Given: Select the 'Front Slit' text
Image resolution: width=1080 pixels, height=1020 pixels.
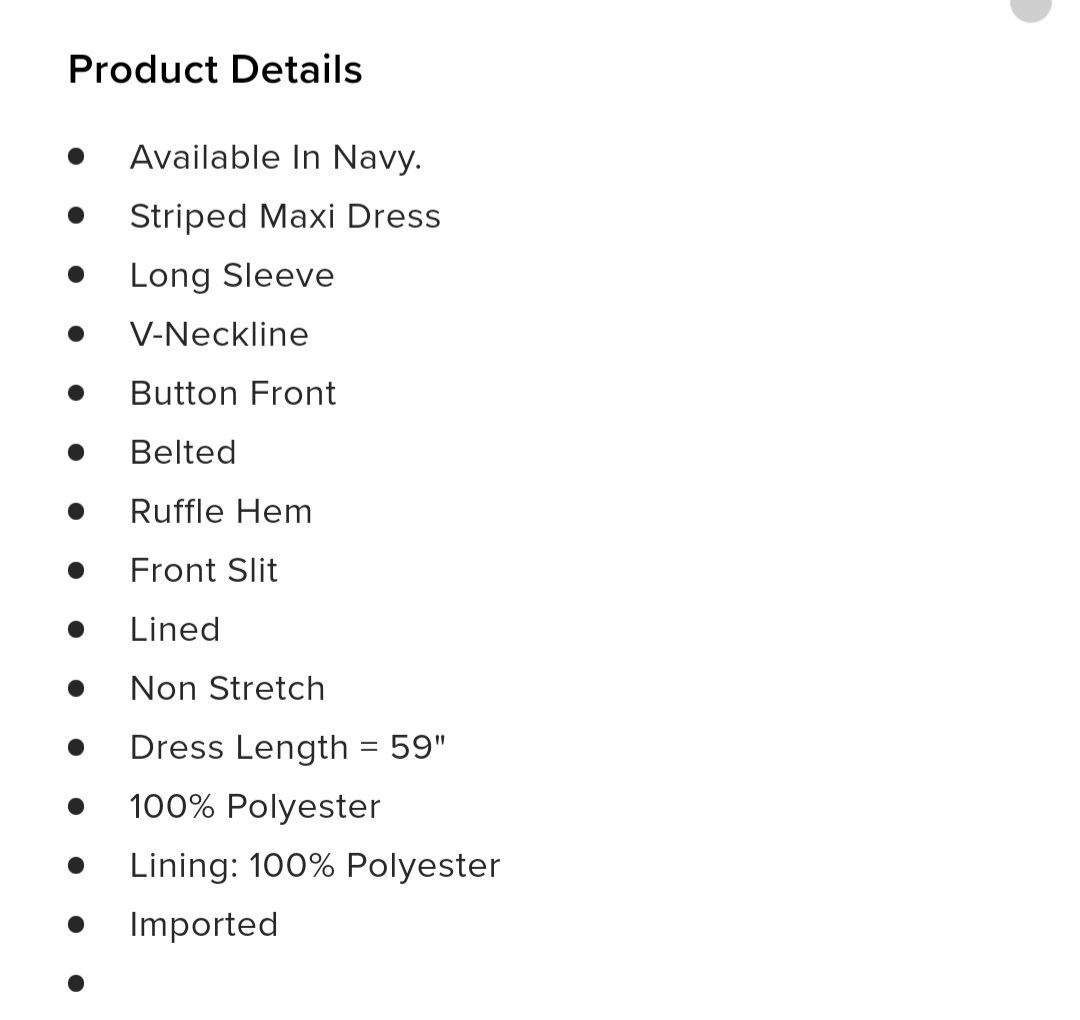Looking at the screenshot, I should click(204, 570).
